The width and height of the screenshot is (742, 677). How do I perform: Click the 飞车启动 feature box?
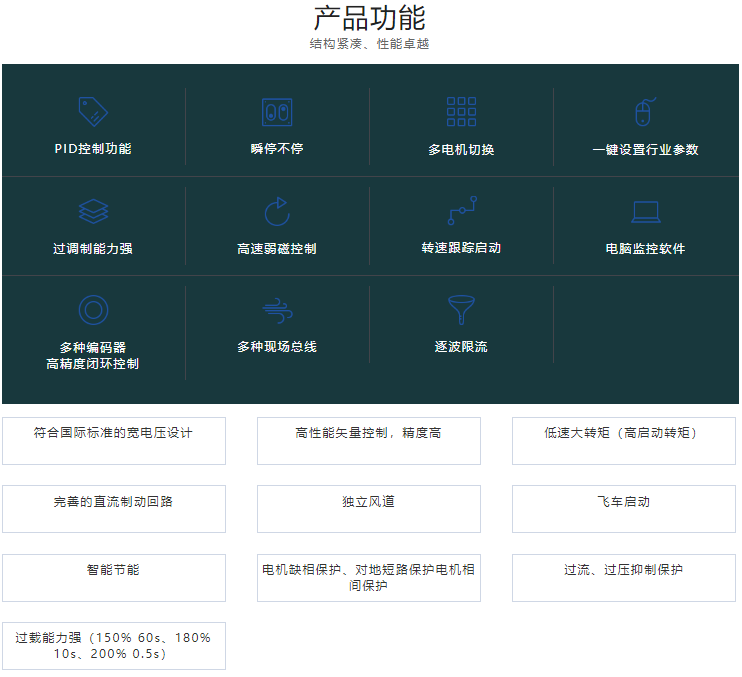[624, 509]
